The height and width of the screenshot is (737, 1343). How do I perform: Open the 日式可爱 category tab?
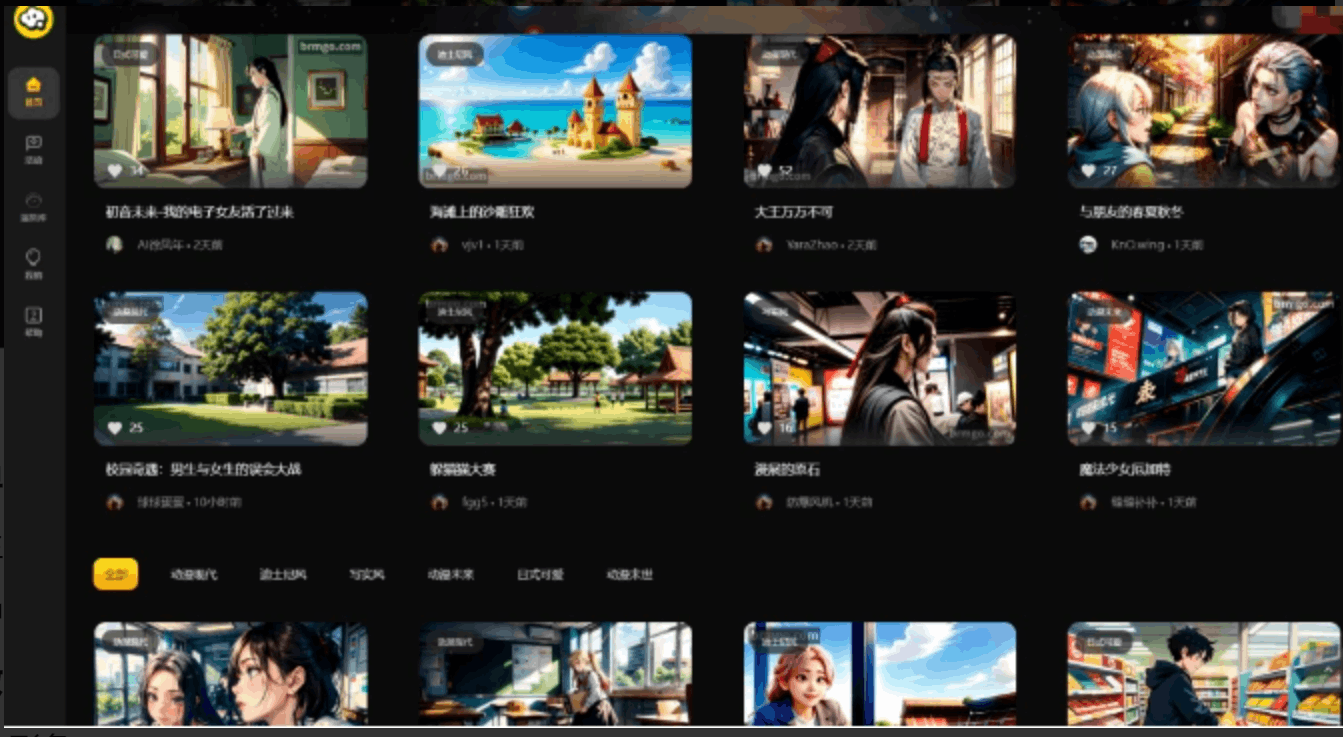(x=540, y=575)
